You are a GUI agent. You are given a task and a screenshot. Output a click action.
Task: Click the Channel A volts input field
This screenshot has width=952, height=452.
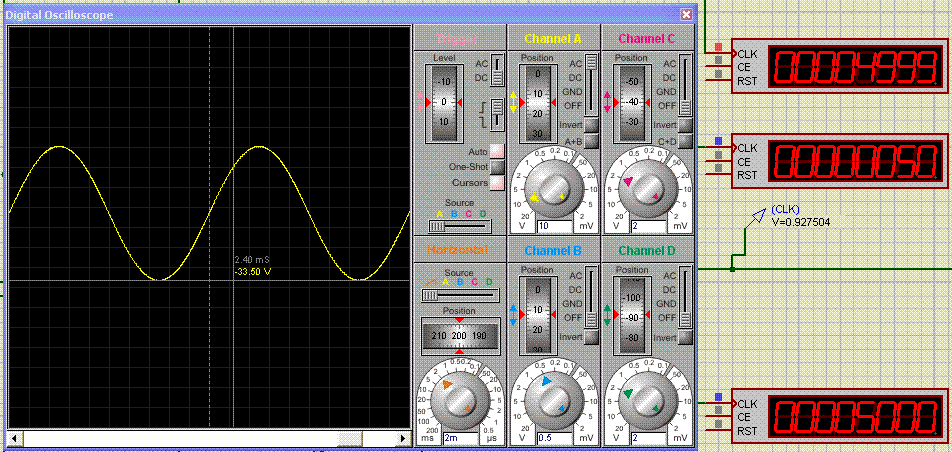coord(553,226)
